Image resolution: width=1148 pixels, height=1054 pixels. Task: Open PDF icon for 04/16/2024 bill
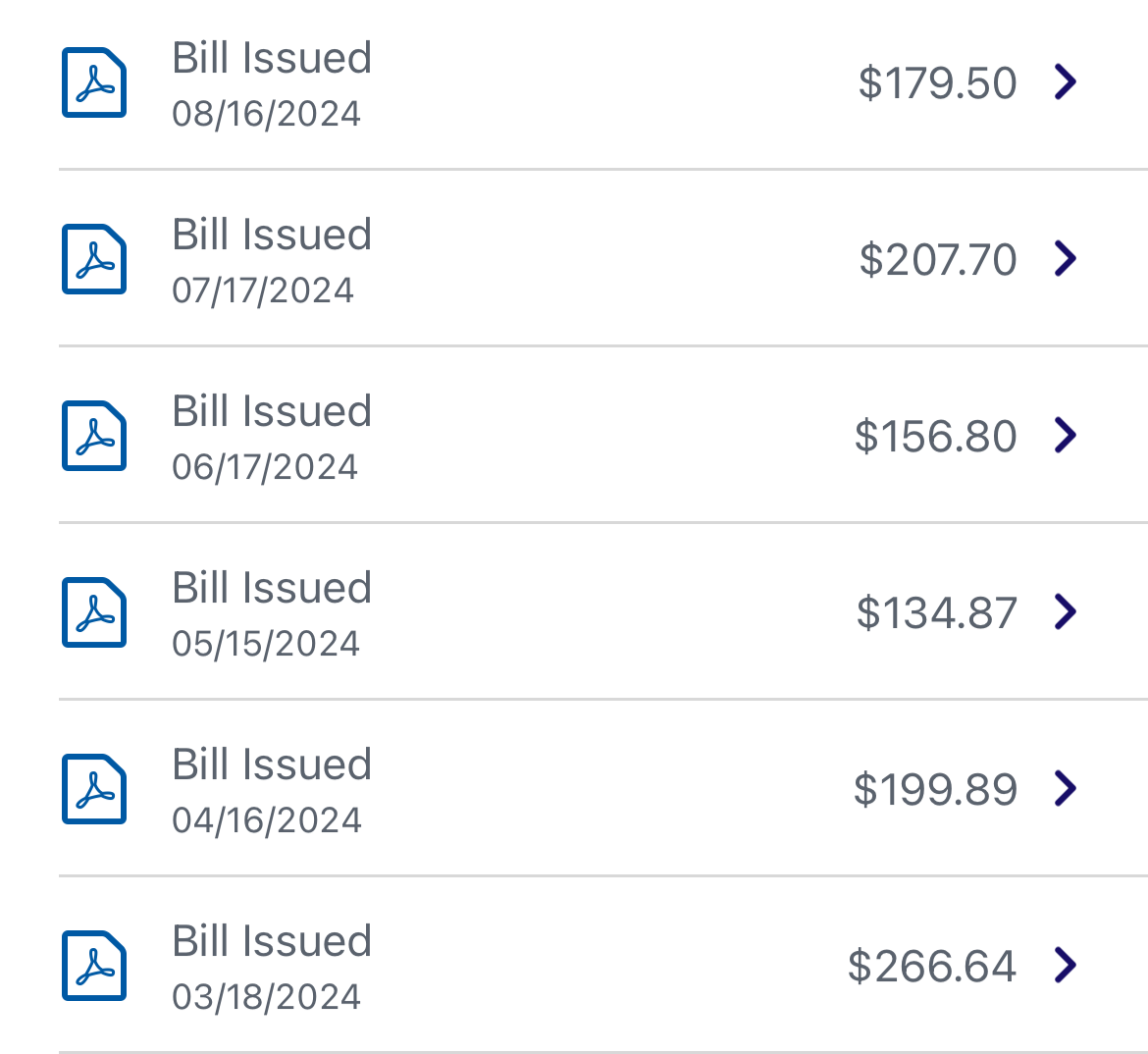[94, 788]
